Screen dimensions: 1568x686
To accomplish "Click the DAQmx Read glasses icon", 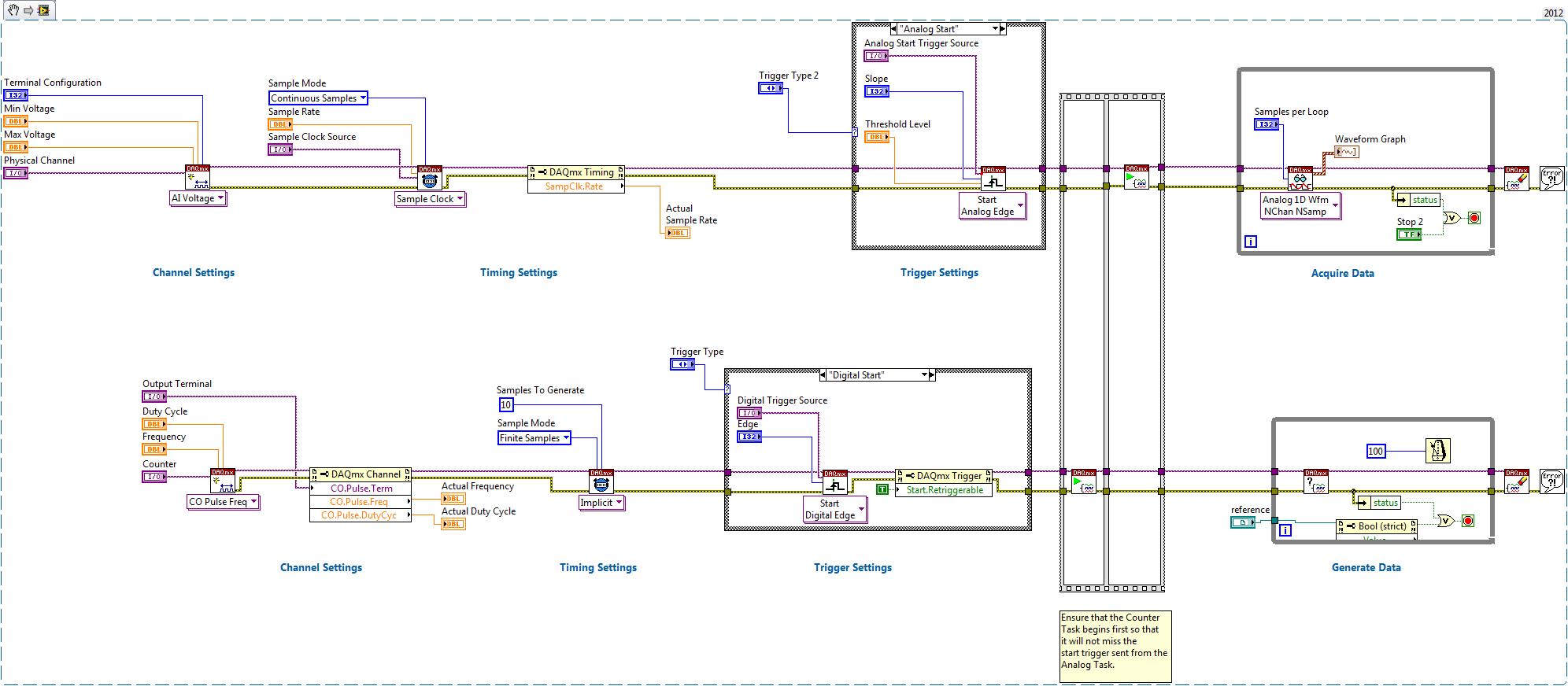I will point(1300,179).
